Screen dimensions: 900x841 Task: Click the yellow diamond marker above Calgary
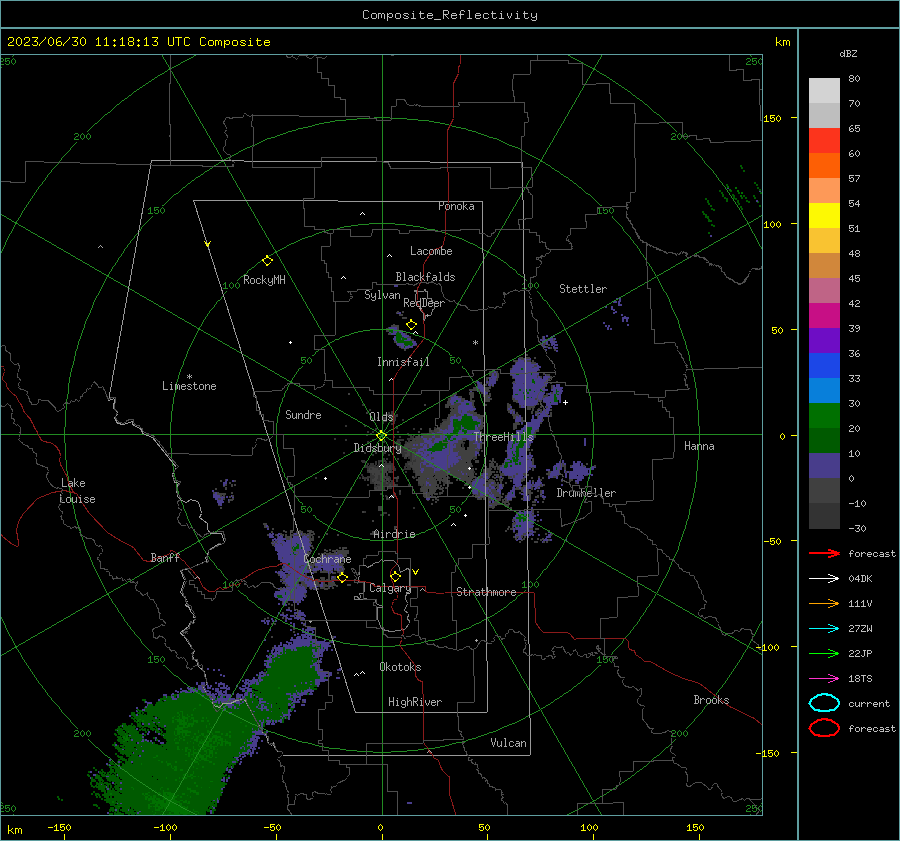tap(395, 576)
